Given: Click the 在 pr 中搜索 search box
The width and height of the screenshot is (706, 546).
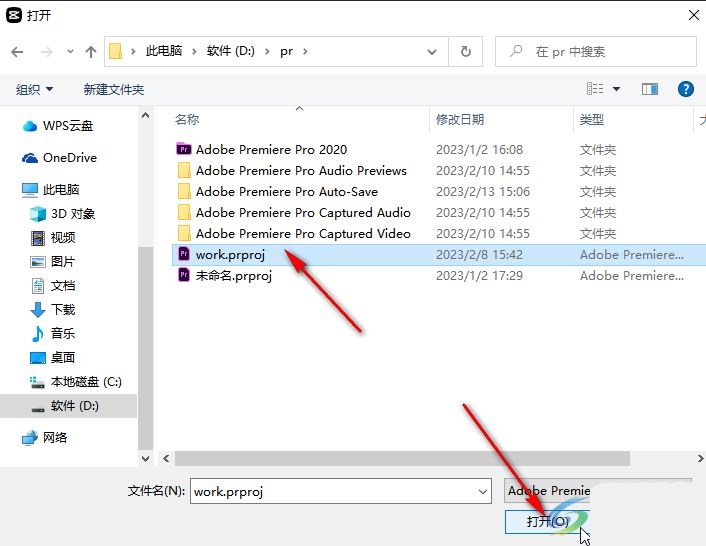Looking at the screenshot, I should pos(596,52).
